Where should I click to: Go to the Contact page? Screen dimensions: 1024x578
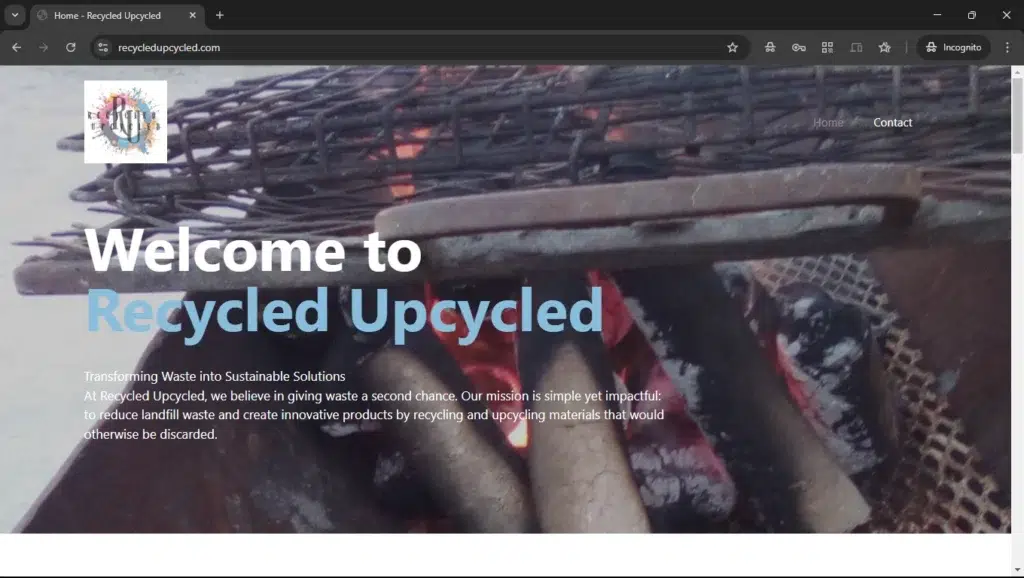pyautogui.click(x=892, y=123)
